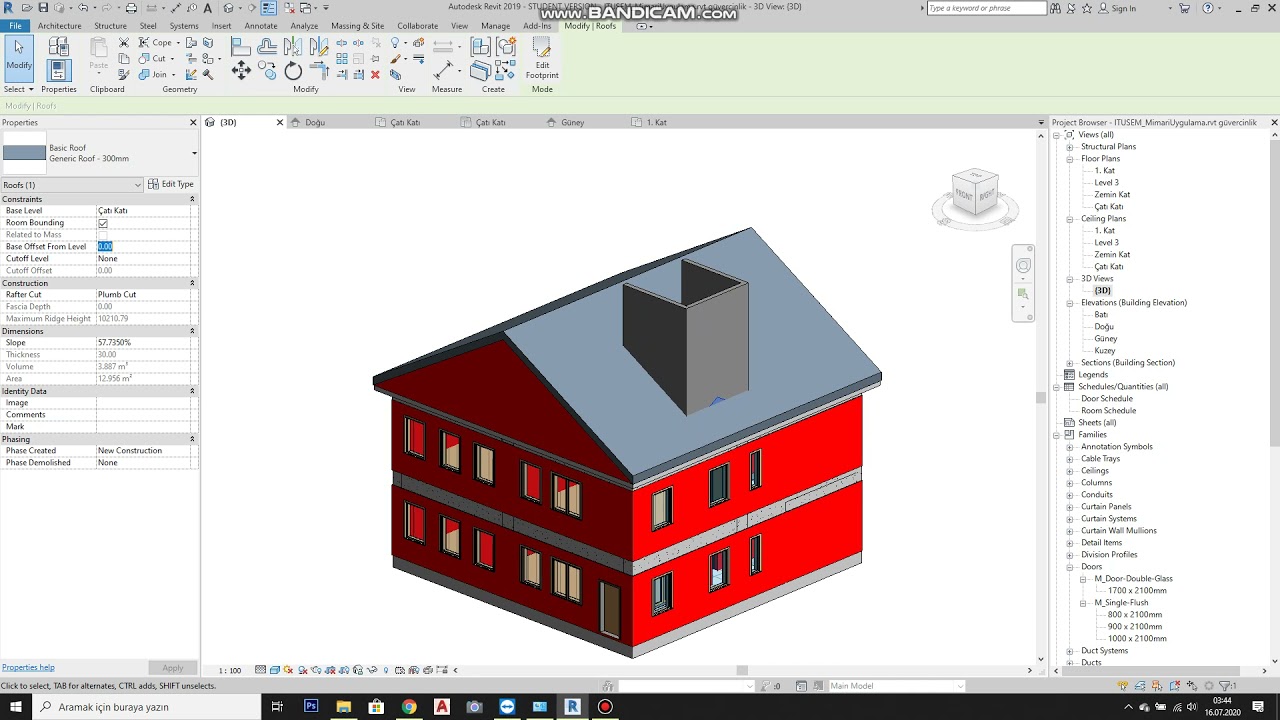The width and height of the screenshot is (1280, 720).
Task: Click the Align tool in Modify panel
Action: coord(240,46)
